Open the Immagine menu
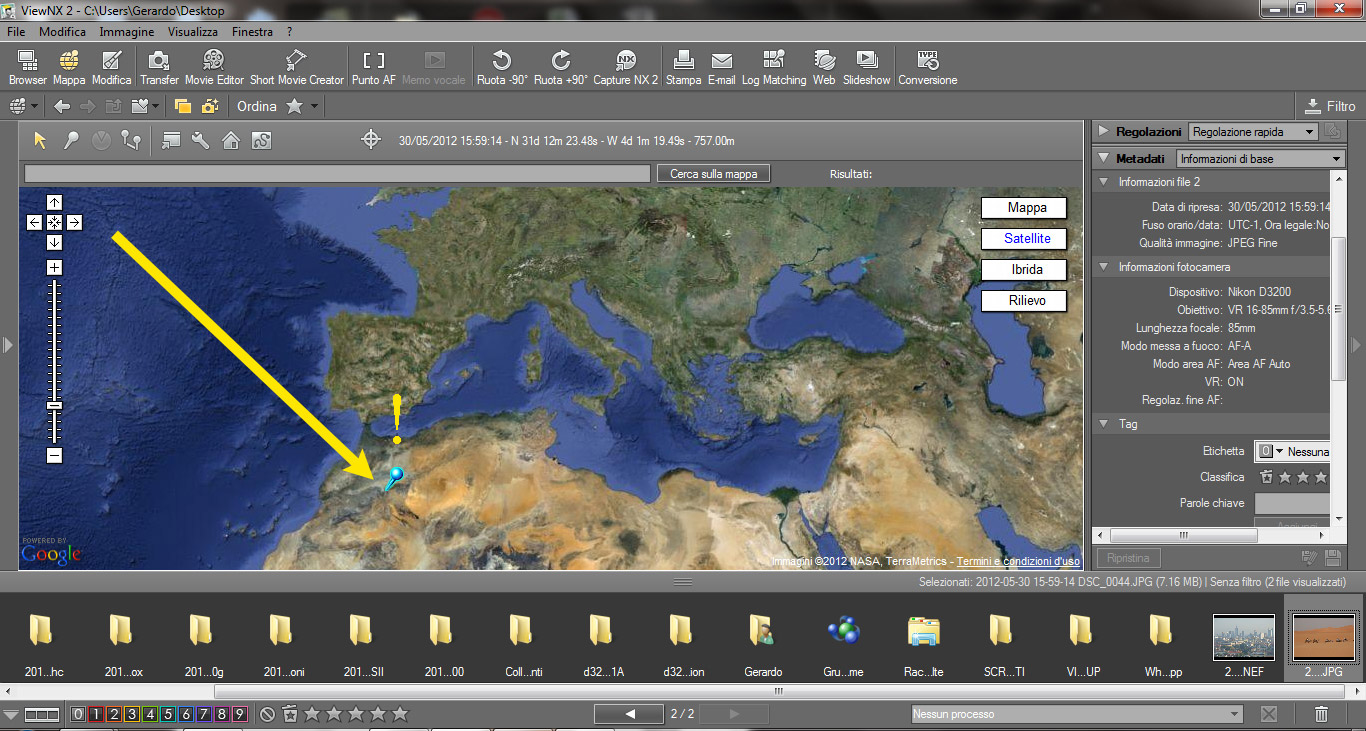1366x731 pixels. point(127,32)
